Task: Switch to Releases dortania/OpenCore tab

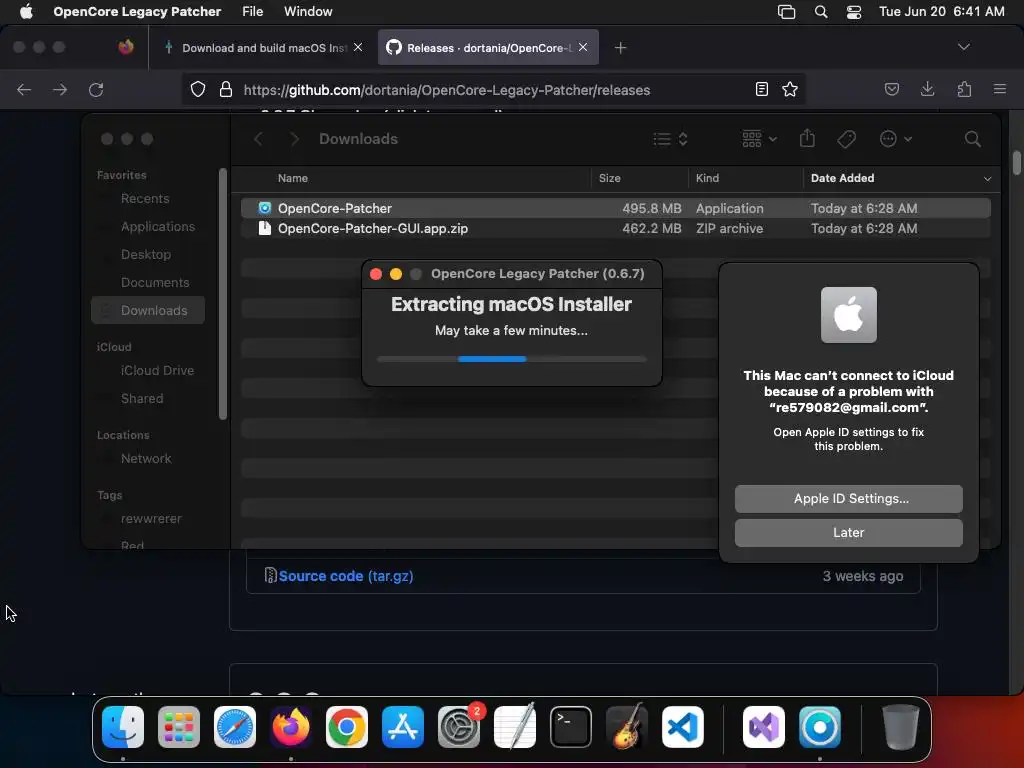Action: pos(488,48)
